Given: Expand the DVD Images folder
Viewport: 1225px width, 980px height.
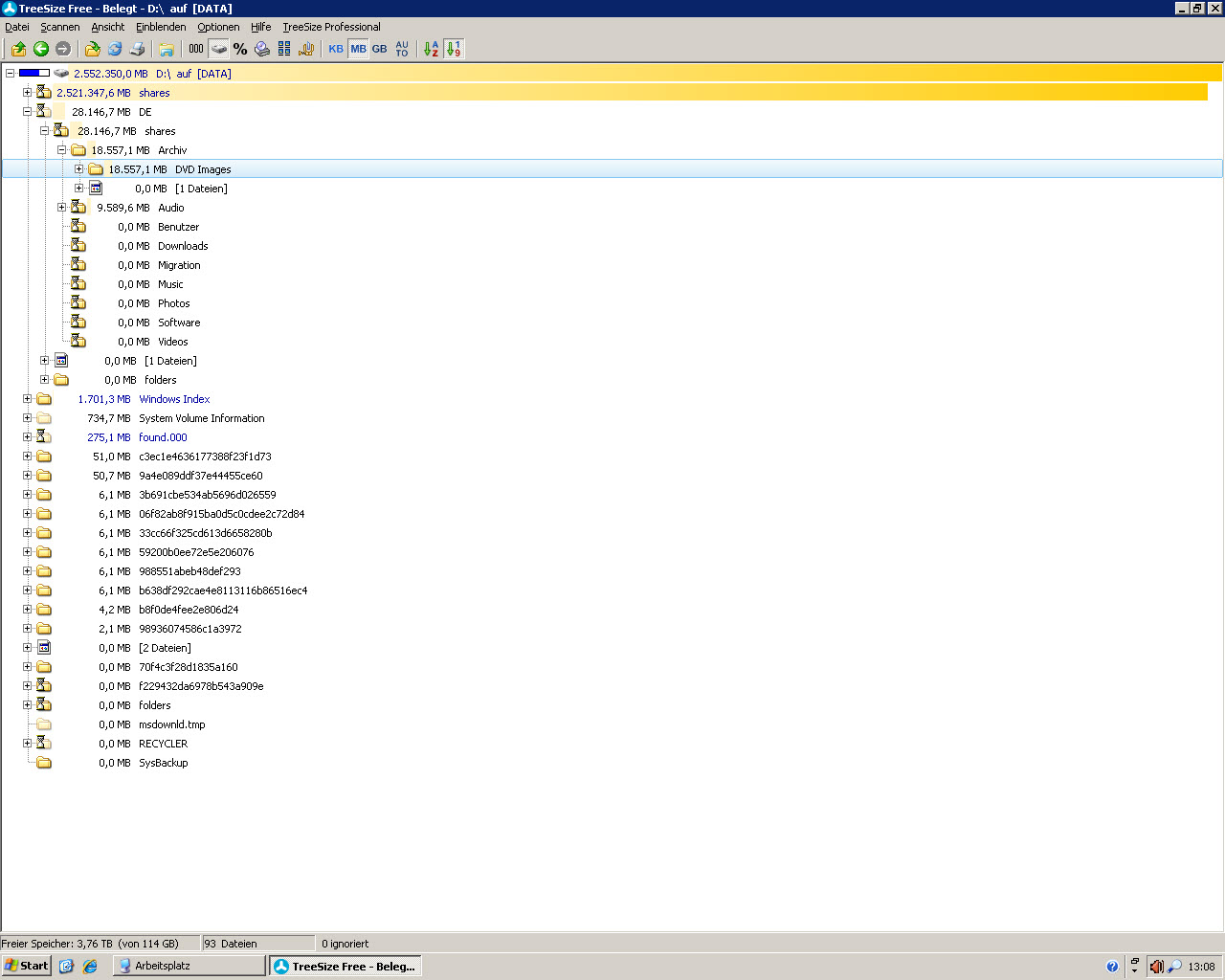Looking at the screenshot, I should 78,168.
